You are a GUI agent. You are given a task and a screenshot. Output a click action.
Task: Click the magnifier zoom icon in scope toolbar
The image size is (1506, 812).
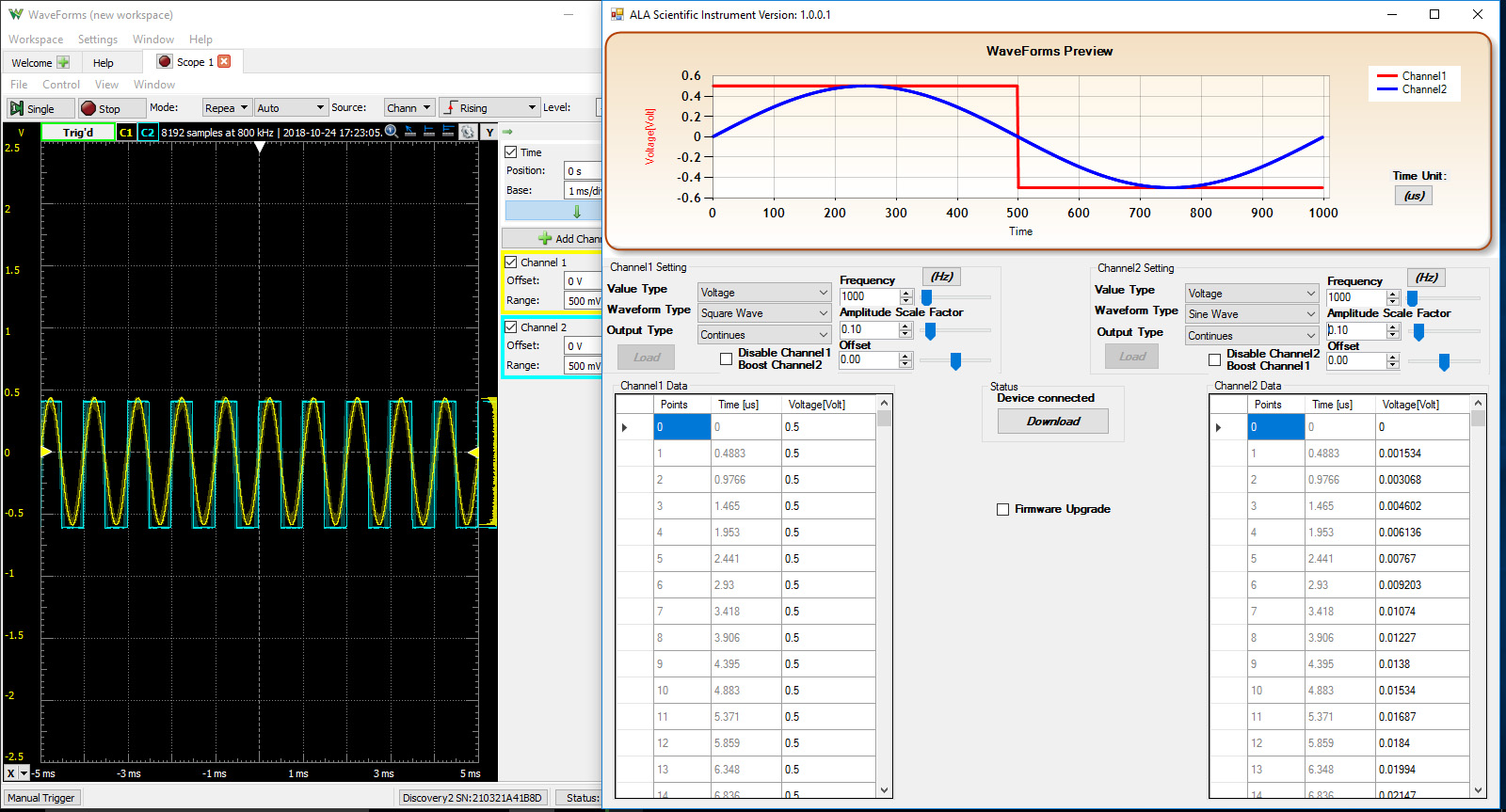click(391, 132)
